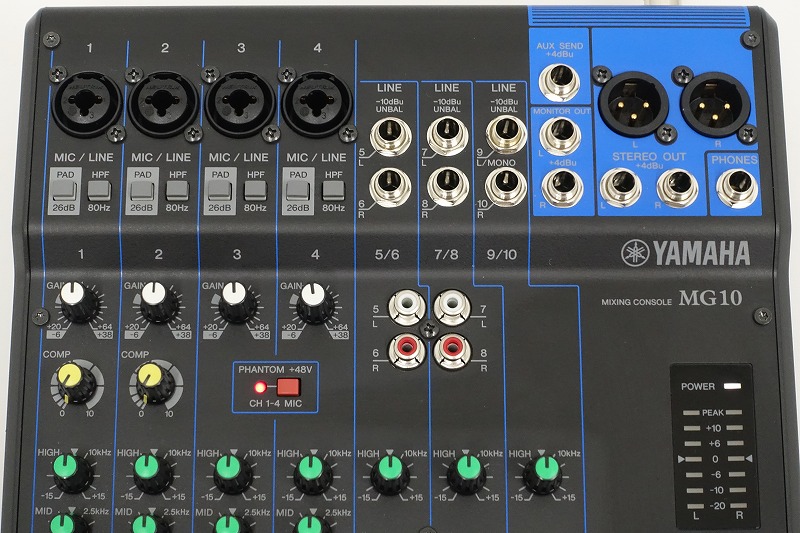Click the MG10 model label
This screenshot has width=800, height=533.
710,298
